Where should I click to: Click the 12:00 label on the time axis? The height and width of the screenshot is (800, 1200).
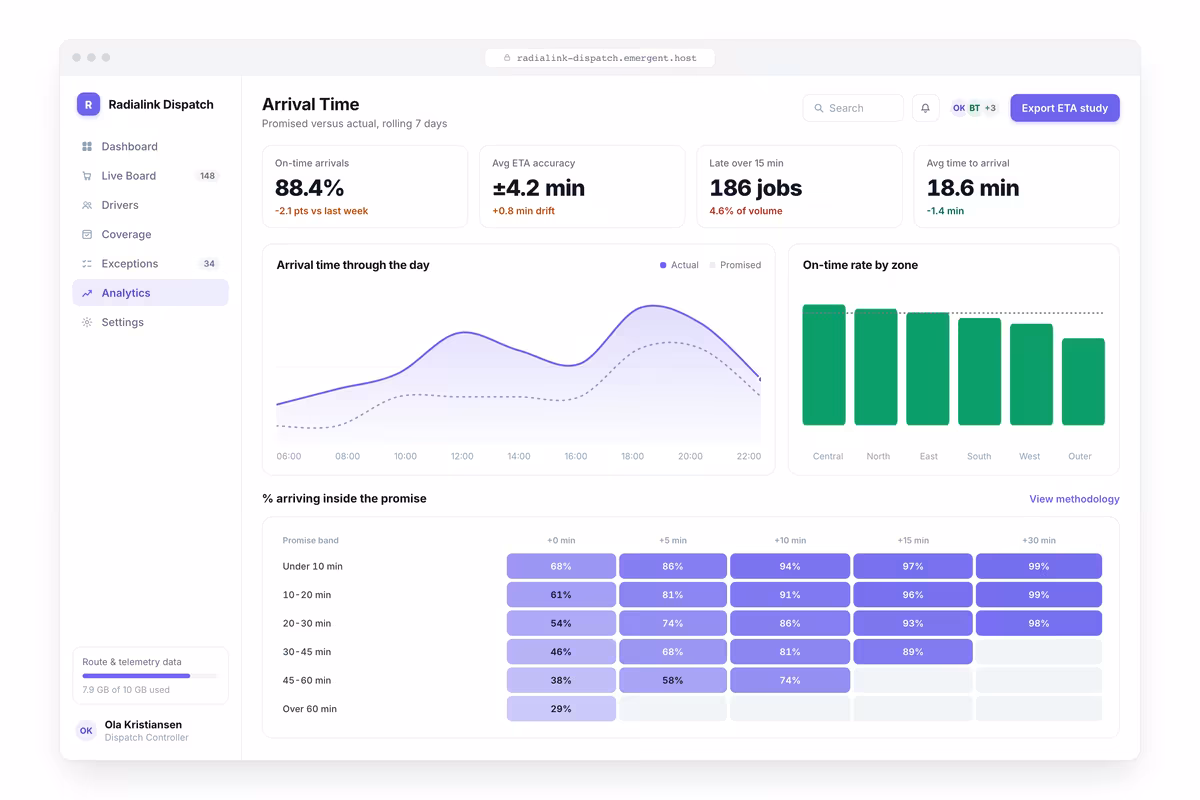(x=462, y=456)
